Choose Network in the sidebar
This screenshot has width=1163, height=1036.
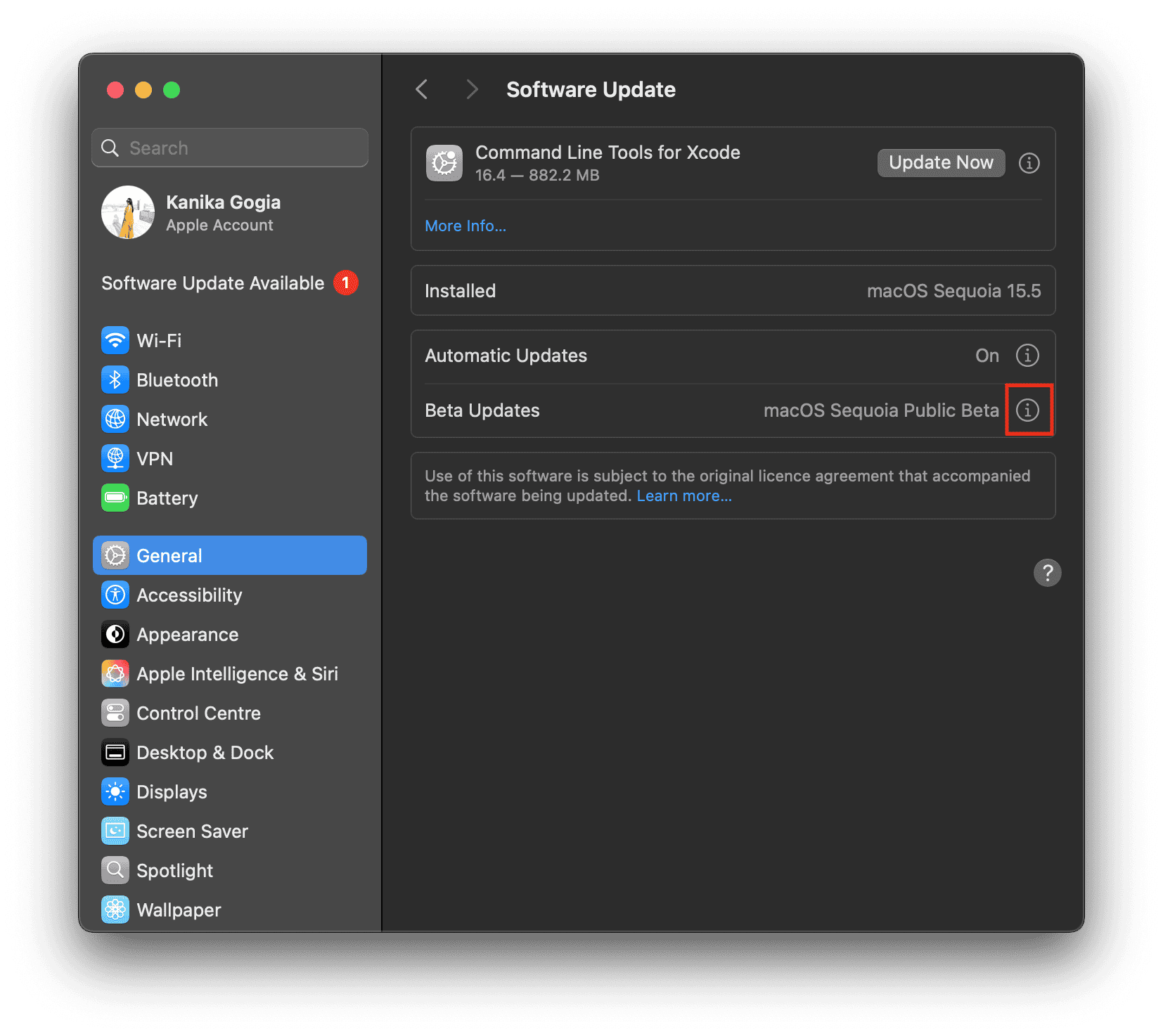(229, 419)
